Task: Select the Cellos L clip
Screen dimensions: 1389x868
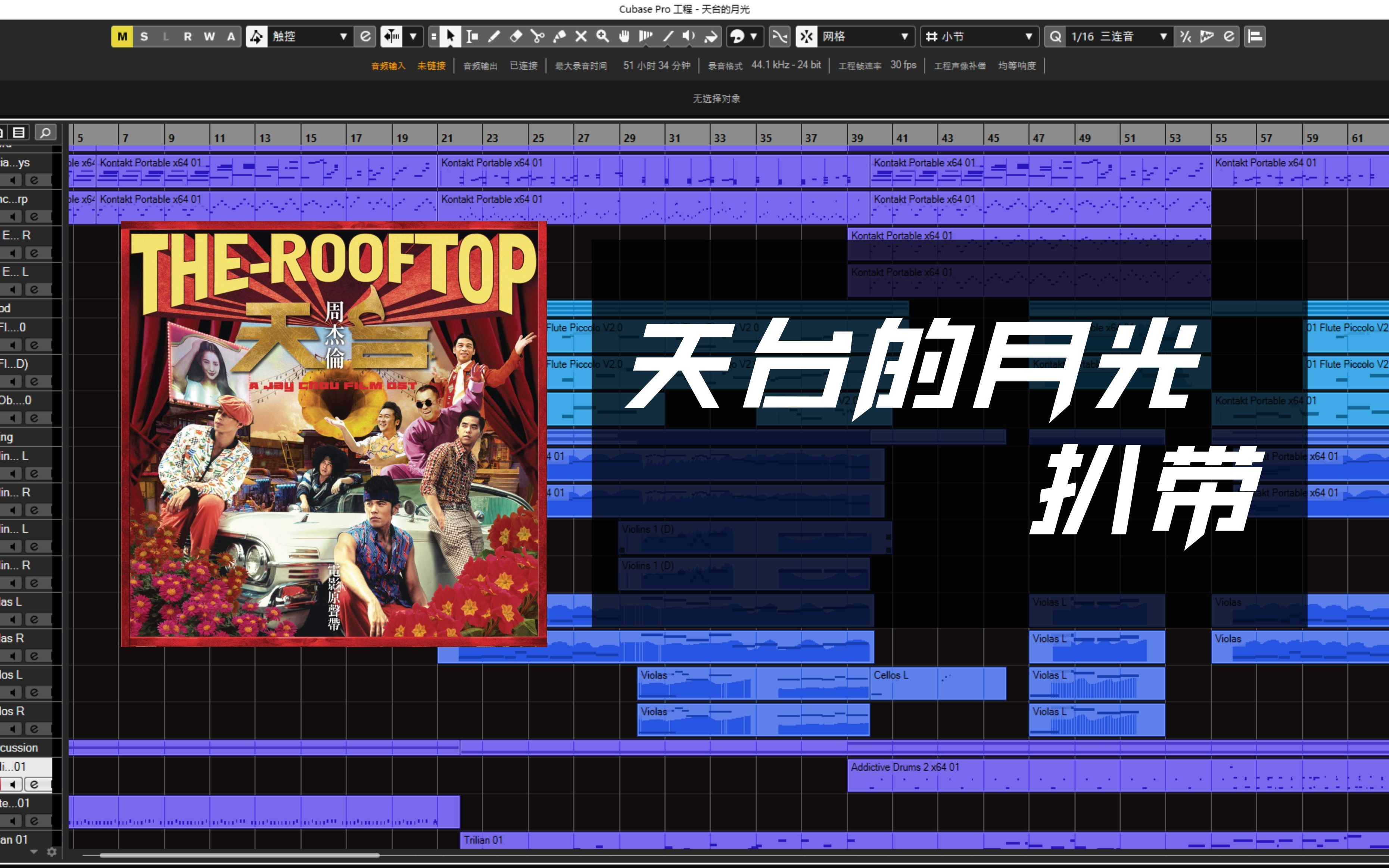Action: pos(938,683)
